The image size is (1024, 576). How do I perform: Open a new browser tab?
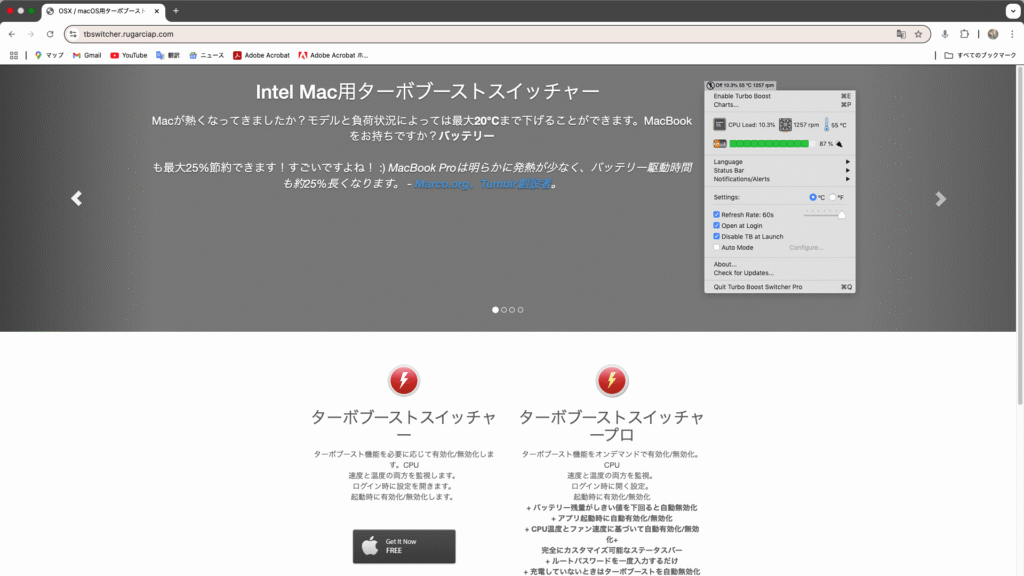pos(176,11)
